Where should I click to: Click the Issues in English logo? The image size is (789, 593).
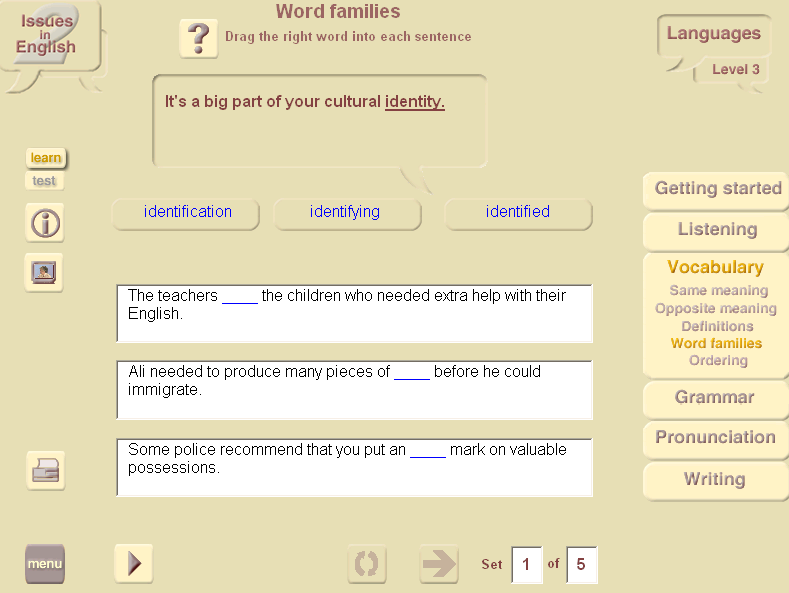(x=46, y=34)
